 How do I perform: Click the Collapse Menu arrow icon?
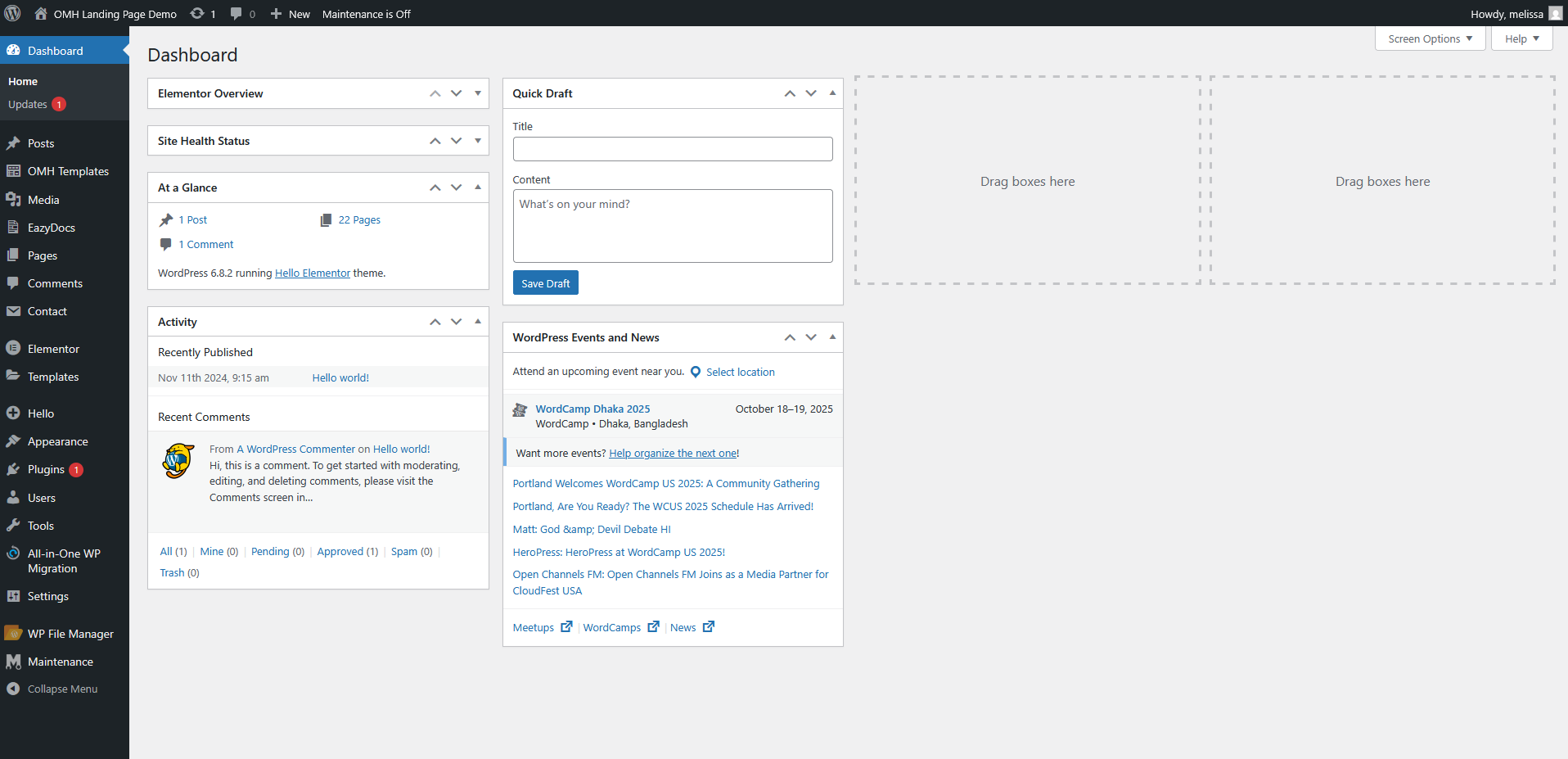point(13,689)
